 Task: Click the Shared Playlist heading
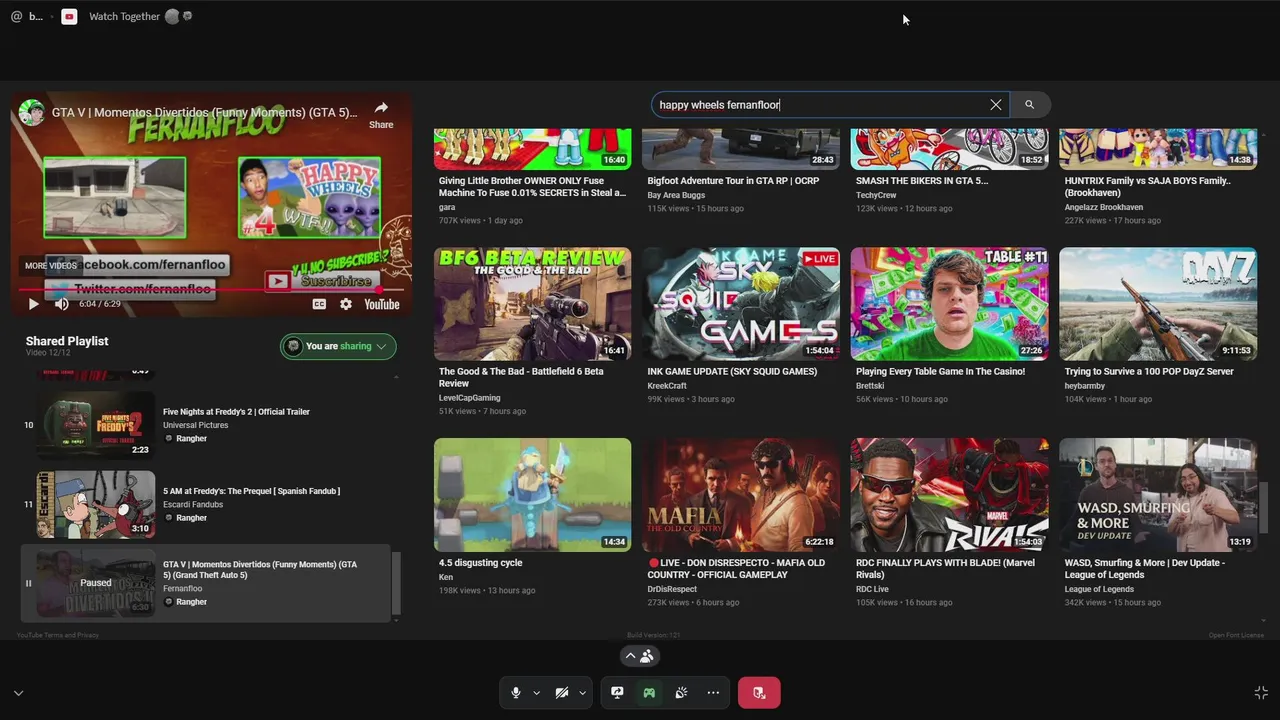(67, 341)
